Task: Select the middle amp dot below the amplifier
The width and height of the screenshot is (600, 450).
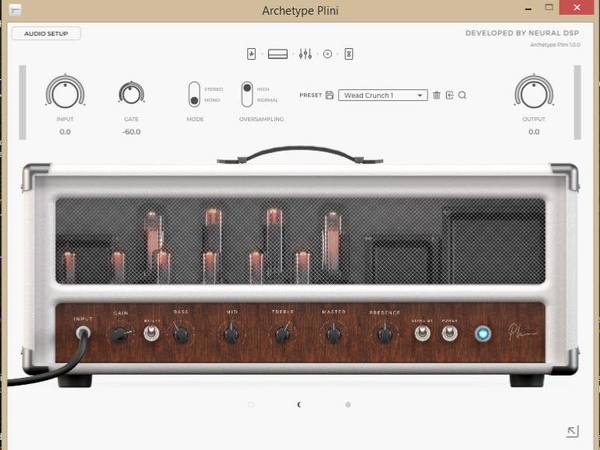Action: point(299,404)
